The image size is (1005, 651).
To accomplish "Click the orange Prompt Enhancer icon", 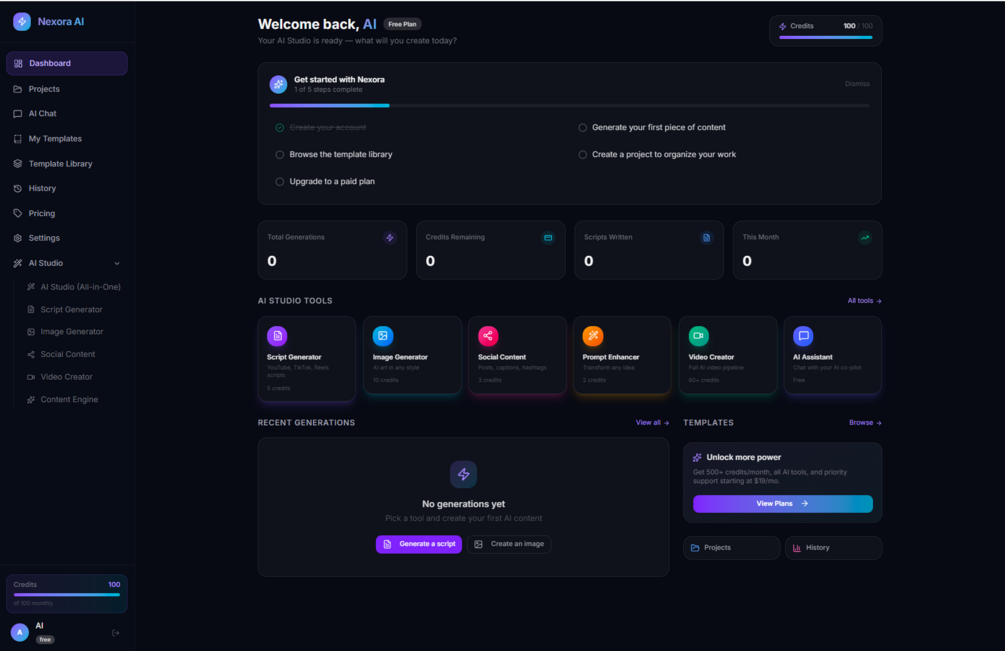I will pos(593,336).
